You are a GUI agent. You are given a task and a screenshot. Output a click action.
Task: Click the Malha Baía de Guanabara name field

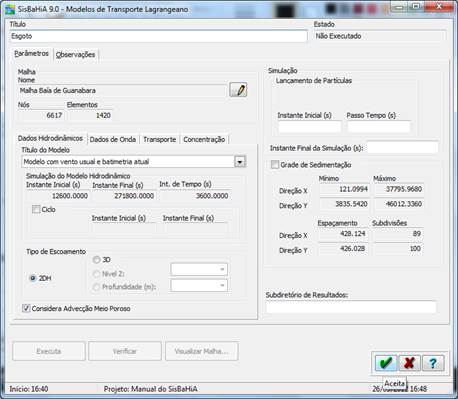[x=122, y=90]
